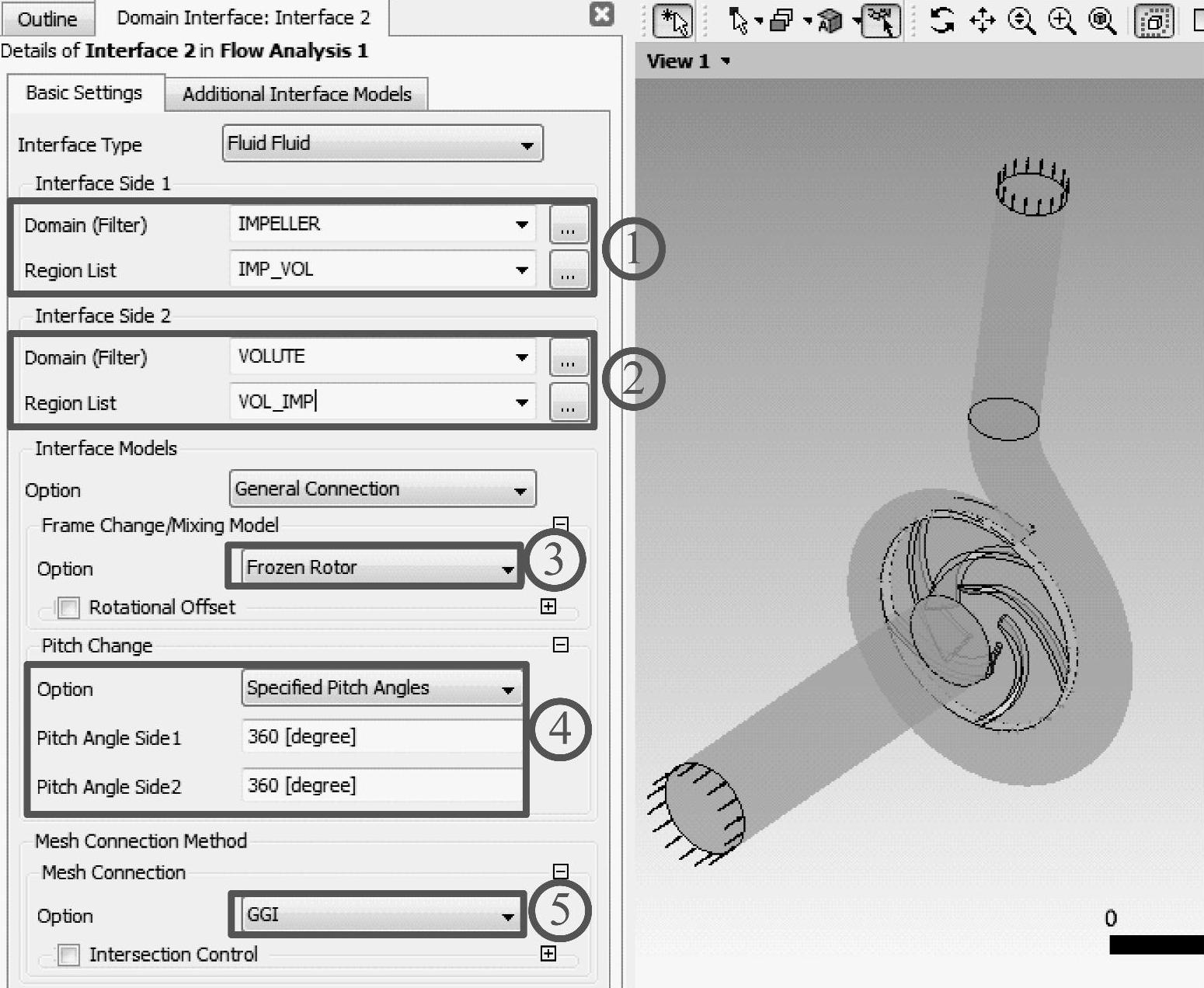The width and height of the screenshot is (1204, 988).
Task: Click the new-object selection cursor icon
Action: 673,20
